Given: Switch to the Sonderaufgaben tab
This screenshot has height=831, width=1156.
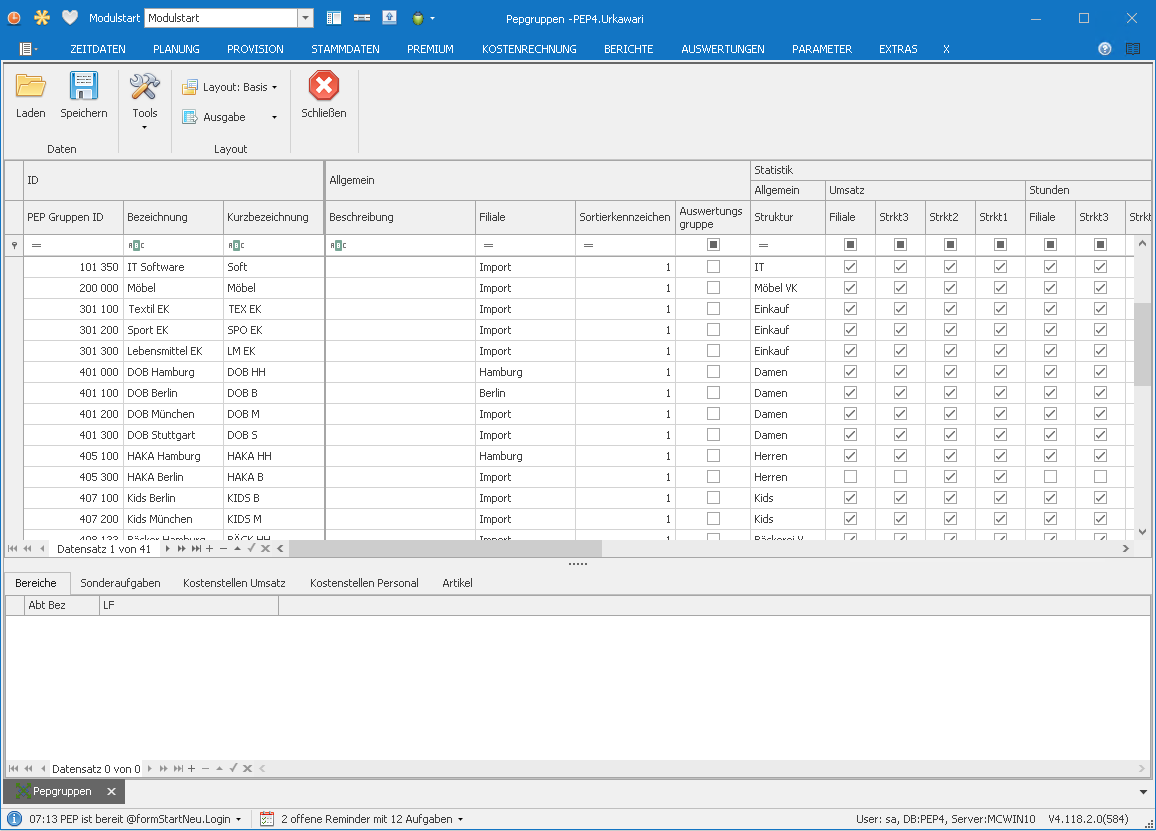Looking at the screenshot, I should 120,583.
